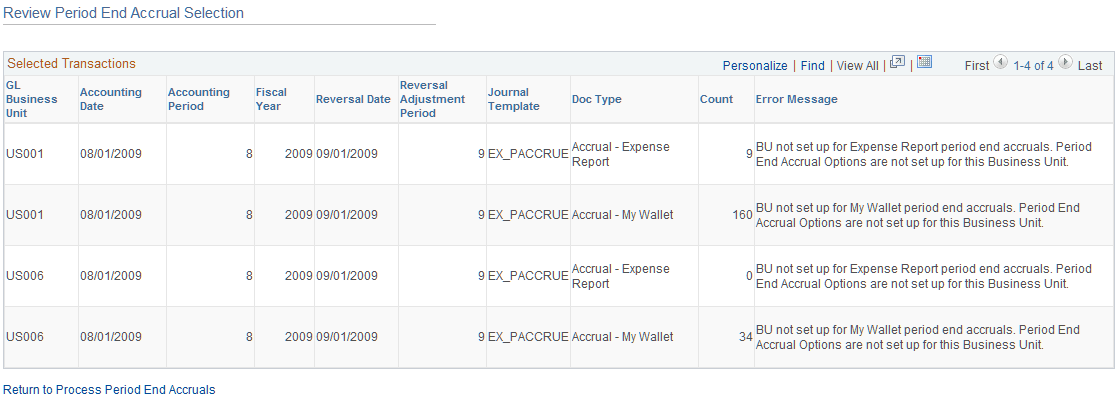Click the Reversal Date column header
1117x401 pixels.
[353, 99]
